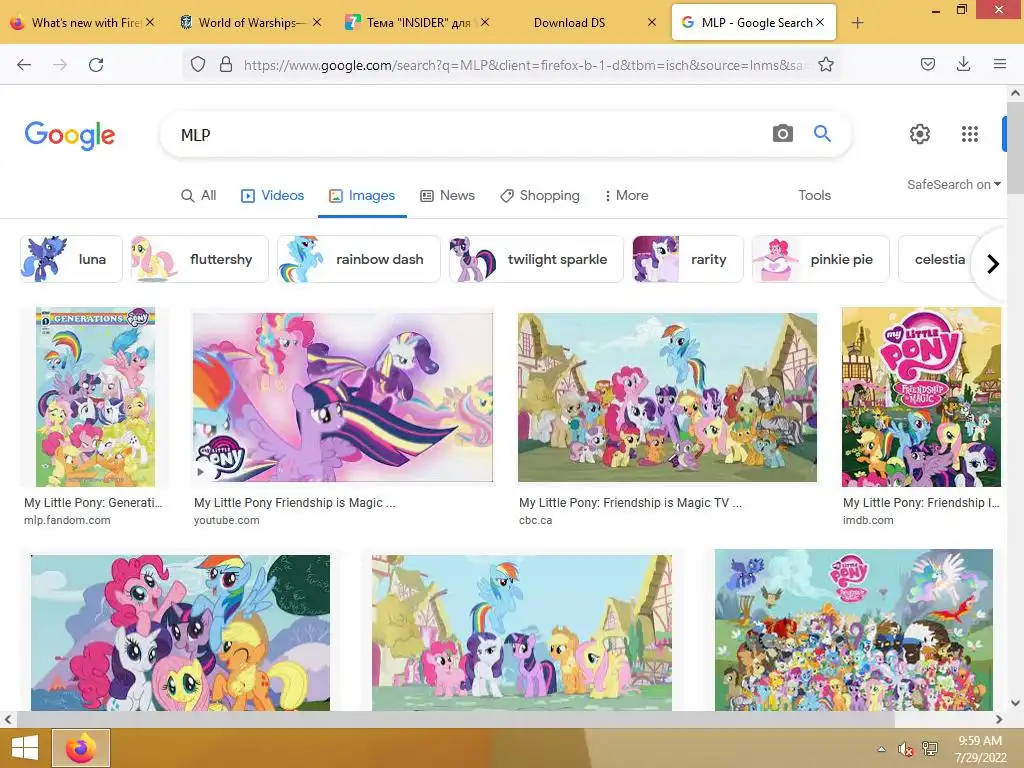
Task: Open the shield tracking protection icon
Action: click(x=198, y=64)
